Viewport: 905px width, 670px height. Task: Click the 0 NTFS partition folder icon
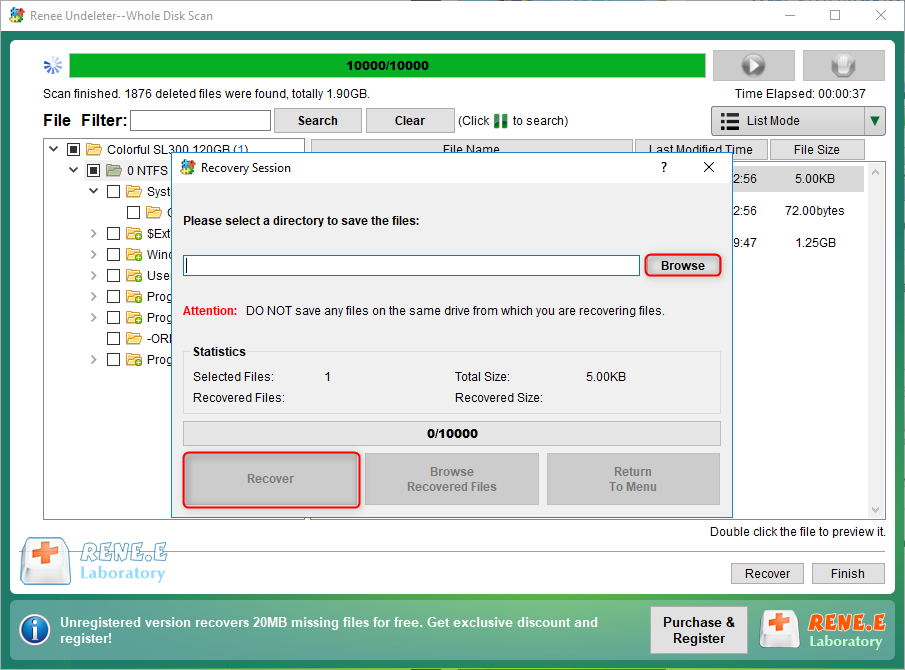[x=114, y=171]
